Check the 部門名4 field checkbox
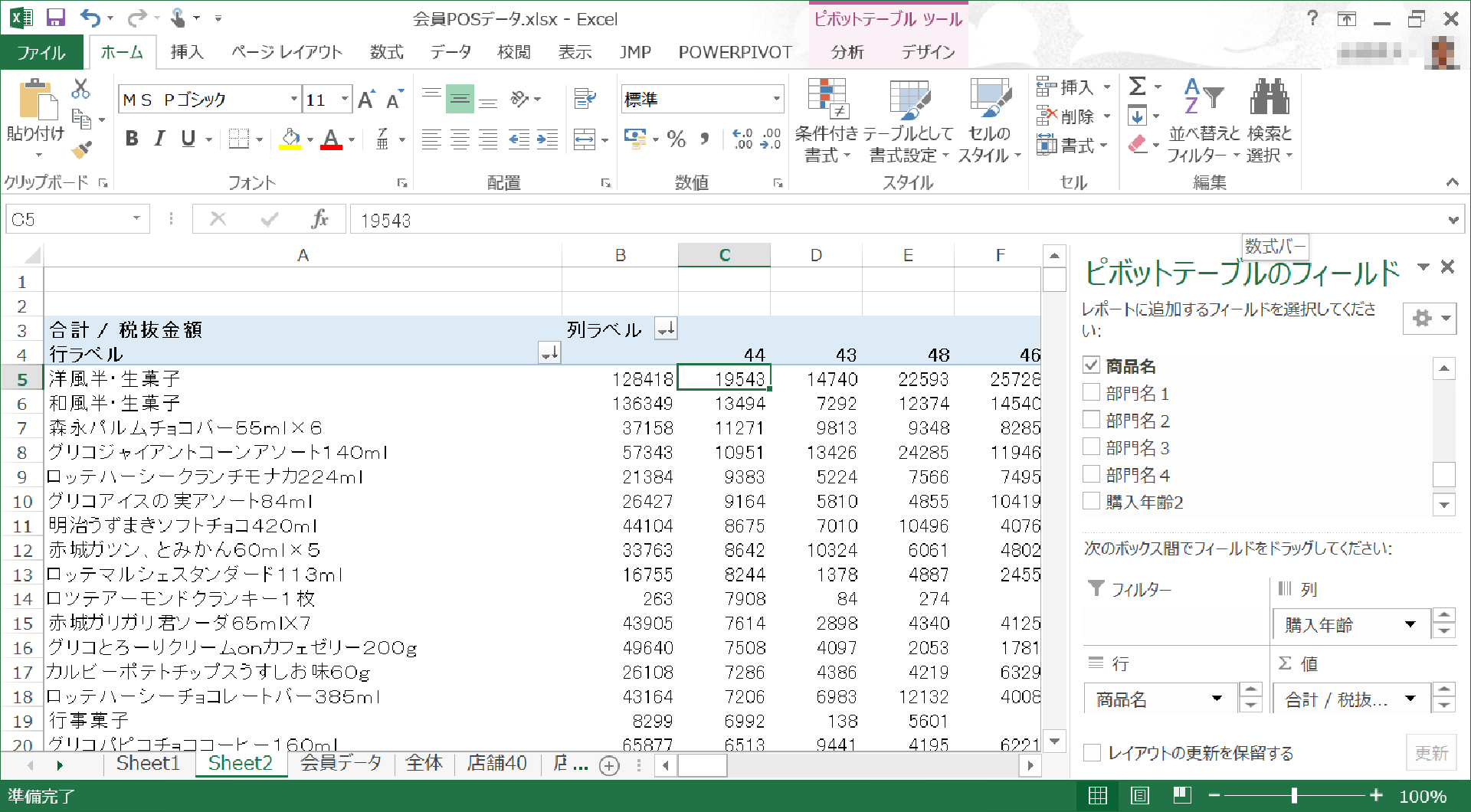The height and width of the screenshot is (812, 1471). [1092, 473]
